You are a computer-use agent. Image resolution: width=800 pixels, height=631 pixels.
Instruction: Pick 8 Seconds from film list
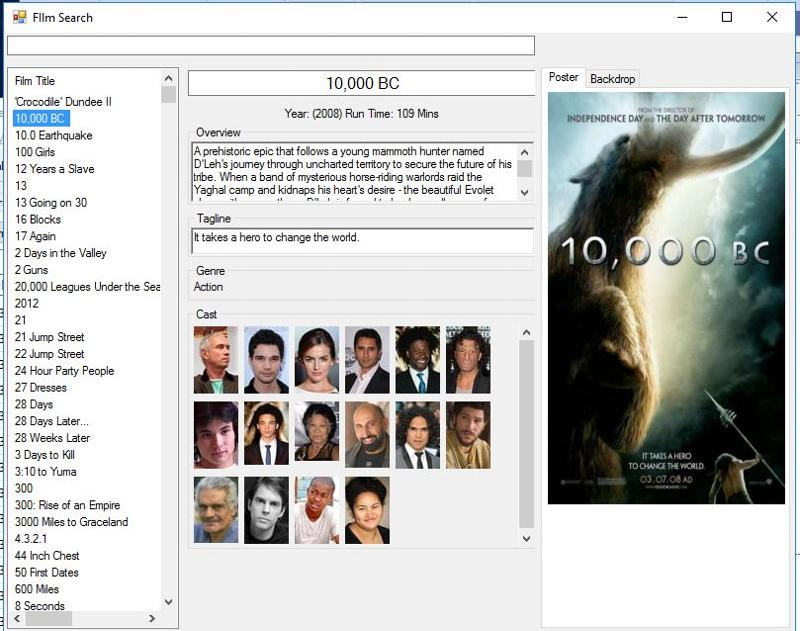40,606
